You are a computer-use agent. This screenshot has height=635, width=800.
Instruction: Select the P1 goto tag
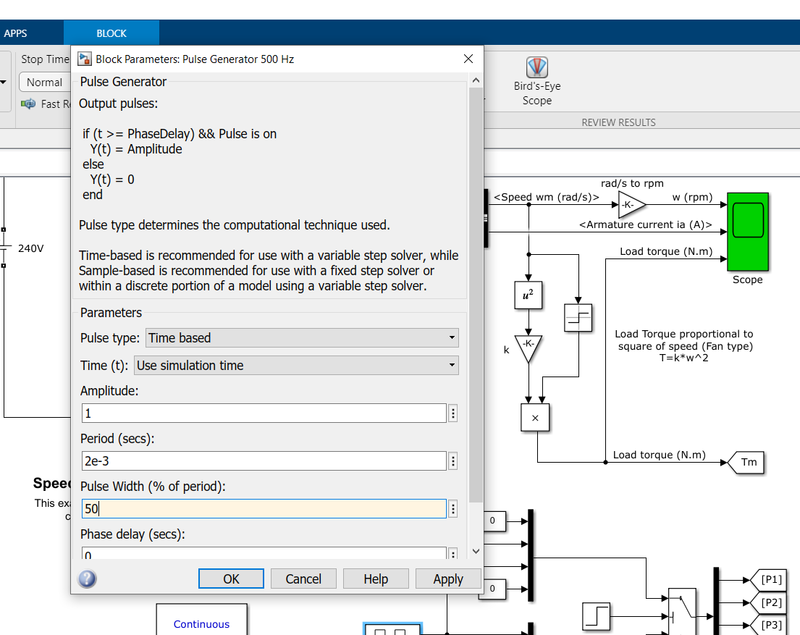click(x=772, y=581)
